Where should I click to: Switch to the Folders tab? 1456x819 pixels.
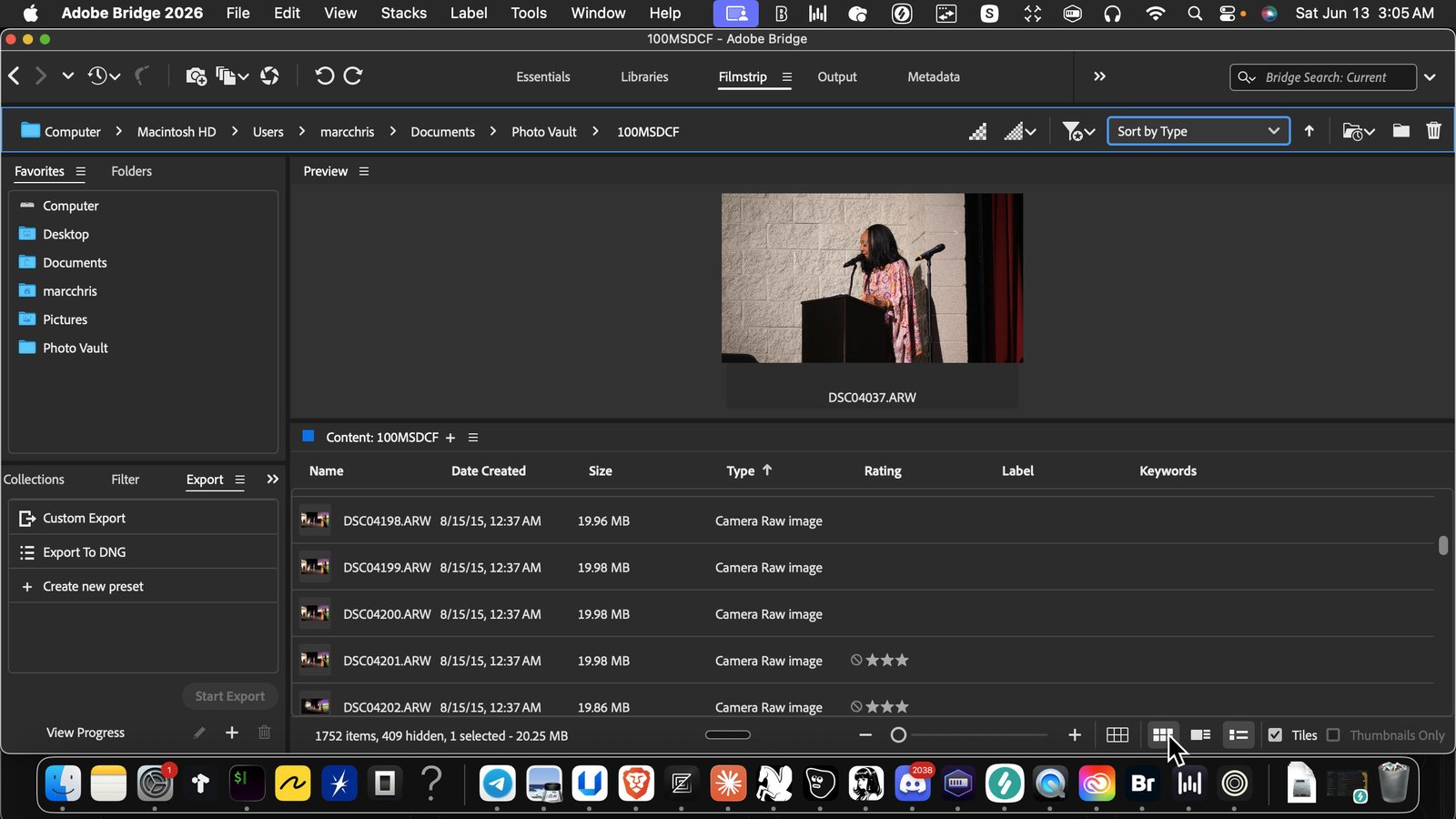tap(132, 171)
